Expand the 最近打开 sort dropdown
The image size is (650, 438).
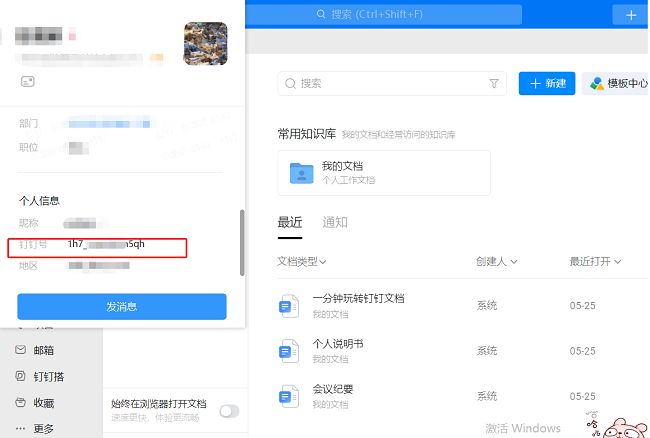pyautogui.click(x=595, y=261)
